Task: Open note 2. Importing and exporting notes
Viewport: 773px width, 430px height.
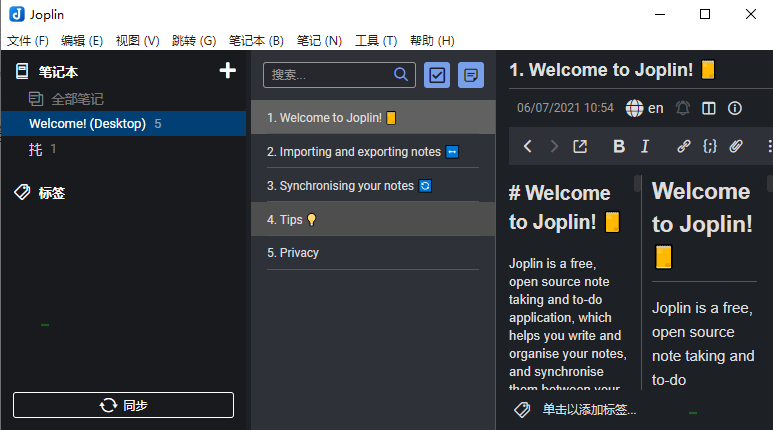Action: 373,151
